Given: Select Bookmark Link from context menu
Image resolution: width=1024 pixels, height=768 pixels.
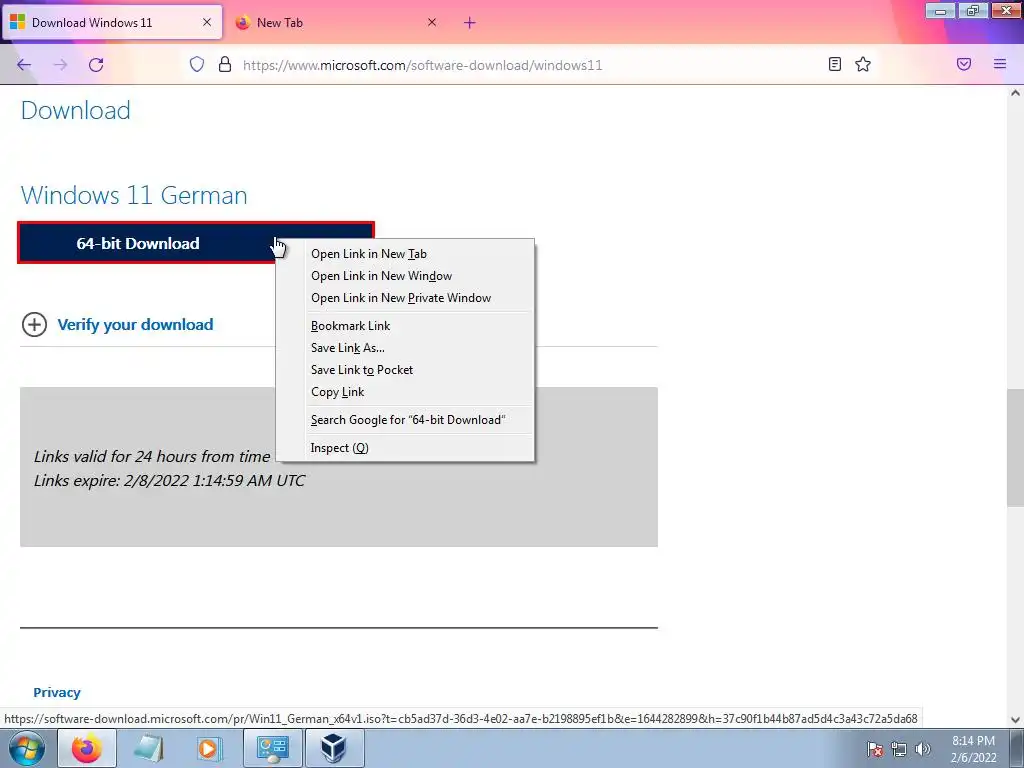Looking at the screenshot, I should (x=351, y=326).
